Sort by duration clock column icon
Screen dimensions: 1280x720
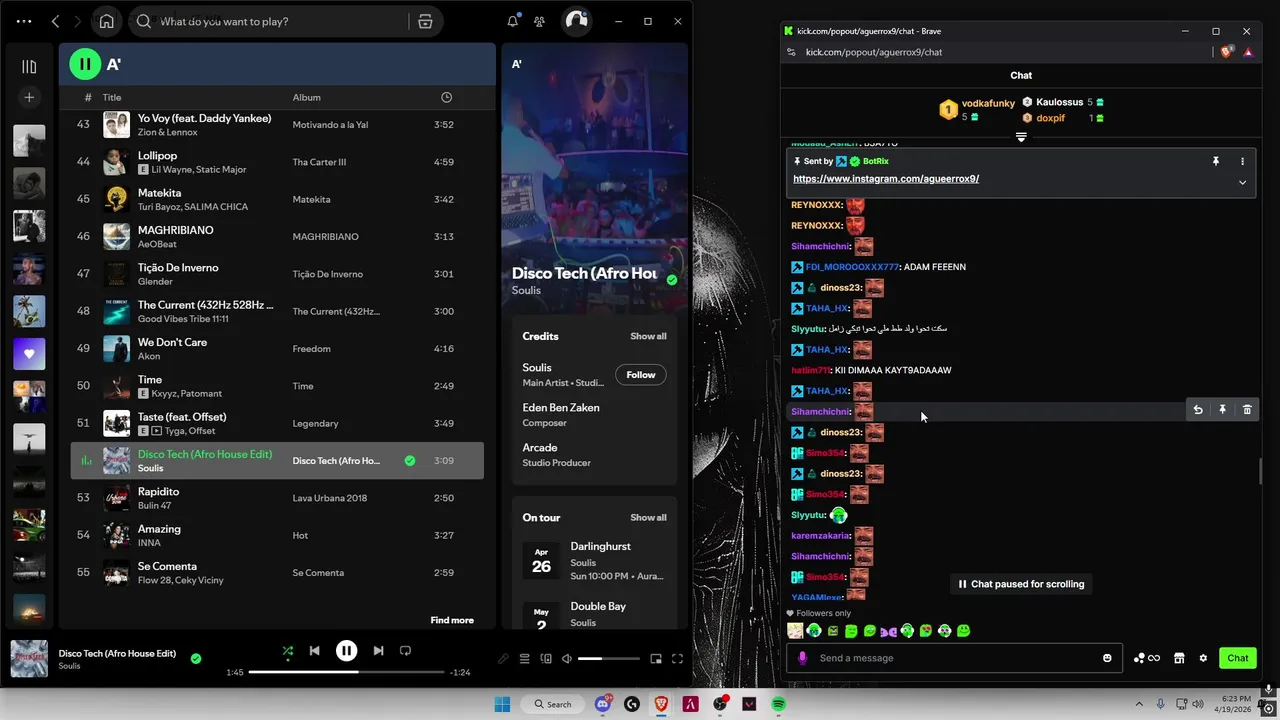click(447, 97)
